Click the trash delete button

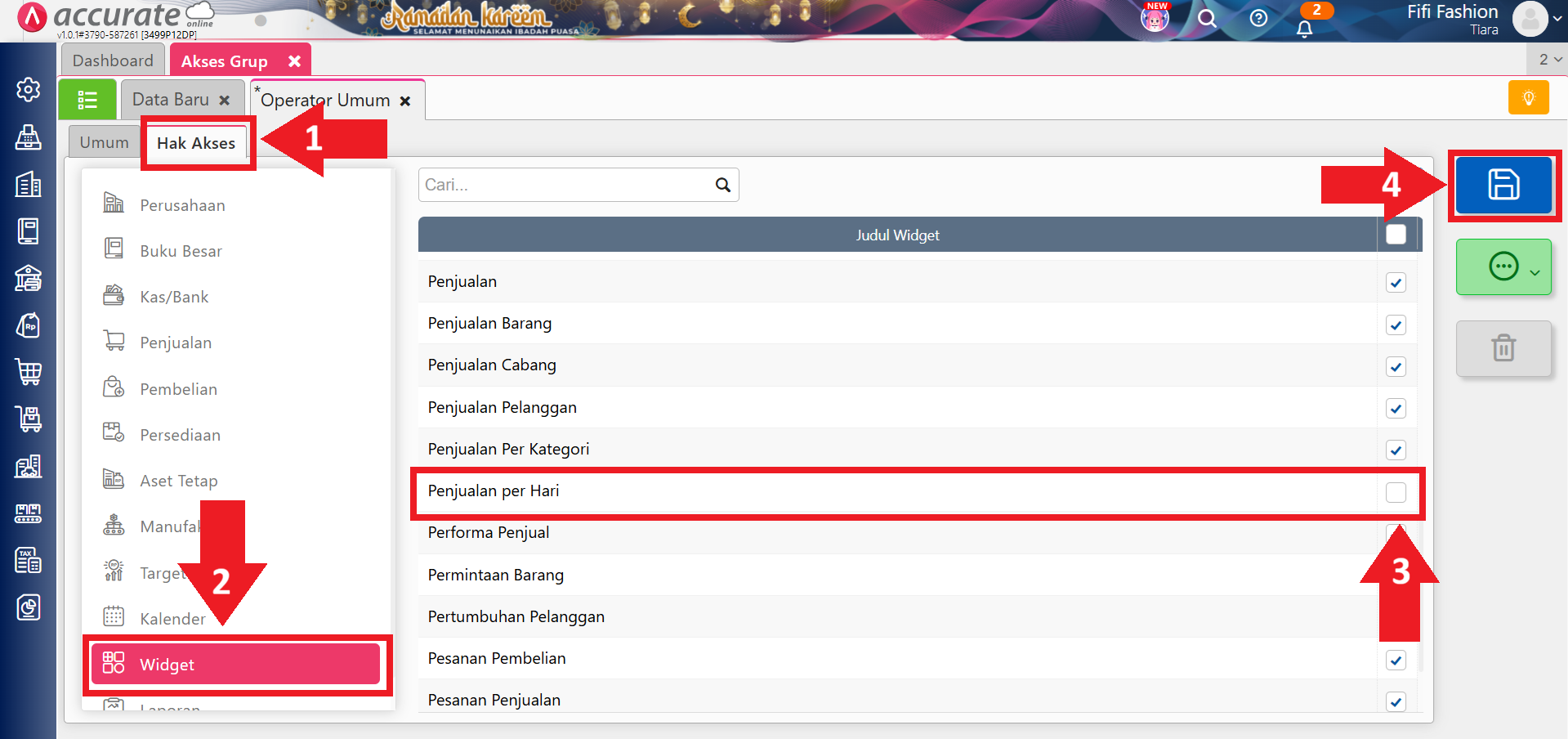(1503, 348)
